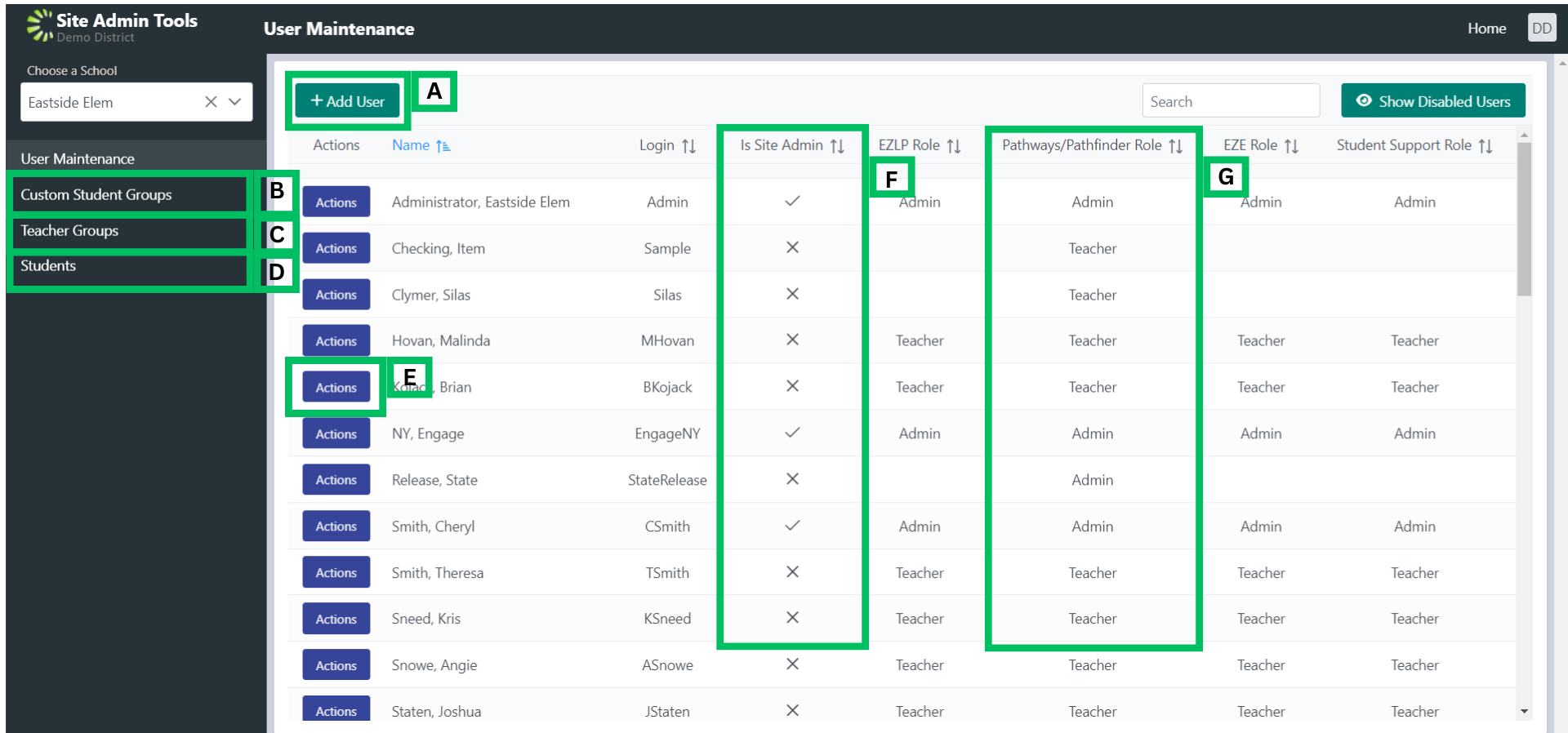Click the table scrollbar thumb
Viewport: 1568px width, 733px height.
point(1524,219)
